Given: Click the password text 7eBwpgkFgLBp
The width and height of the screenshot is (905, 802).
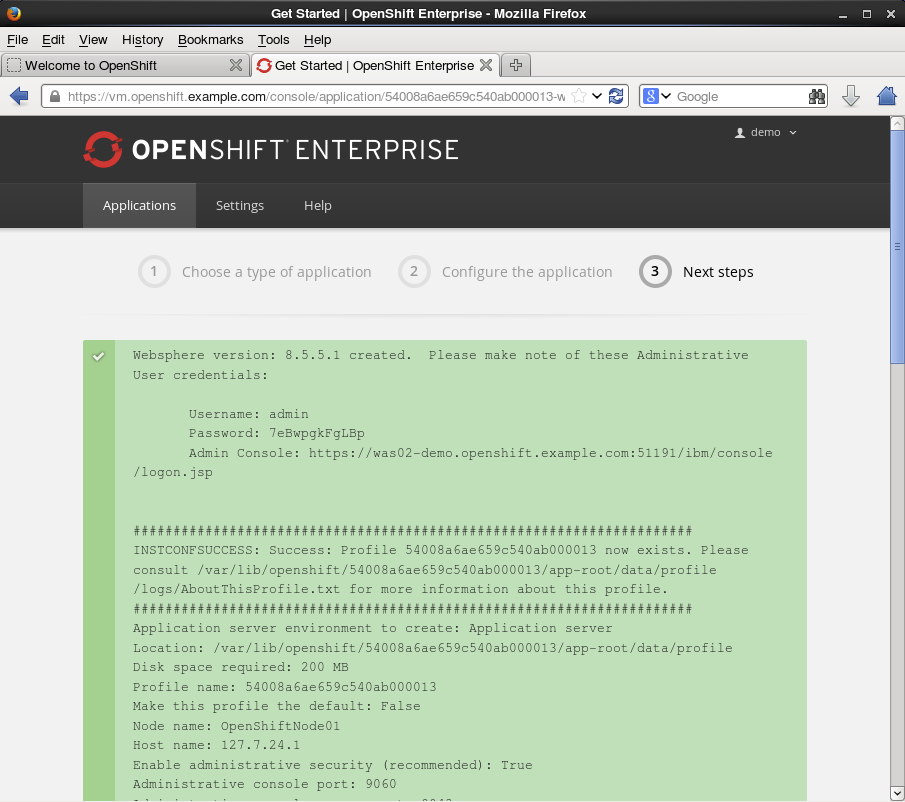Looking at the screenshot, I should tap(317, 433).
